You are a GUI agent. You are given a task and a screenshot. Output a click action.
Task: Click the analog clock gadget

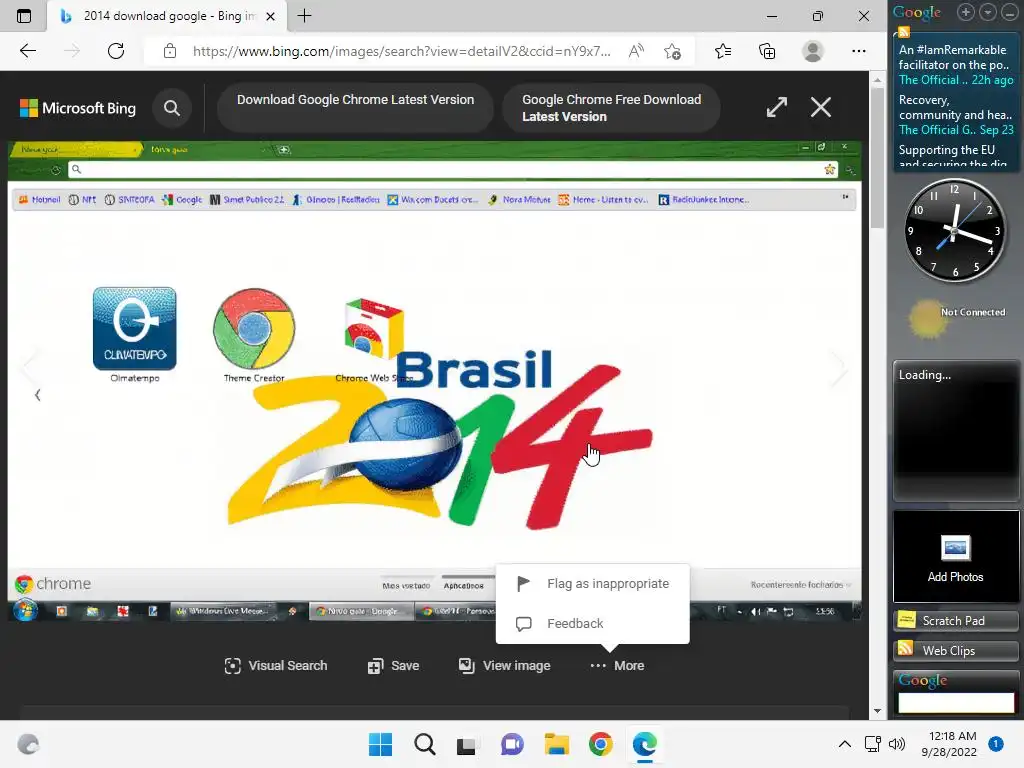[x=954, y=231]
